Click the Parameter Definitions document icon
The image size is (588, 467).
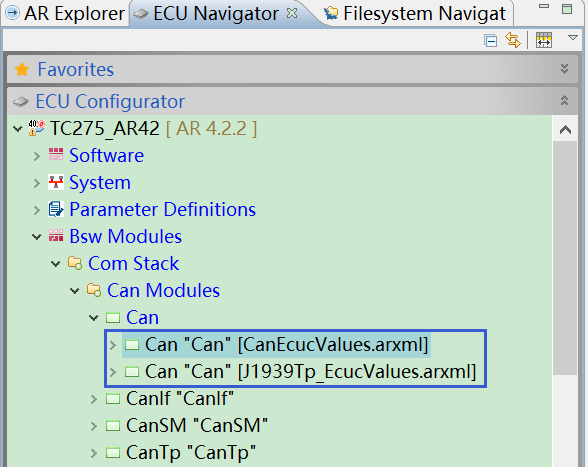coord(56,209)
